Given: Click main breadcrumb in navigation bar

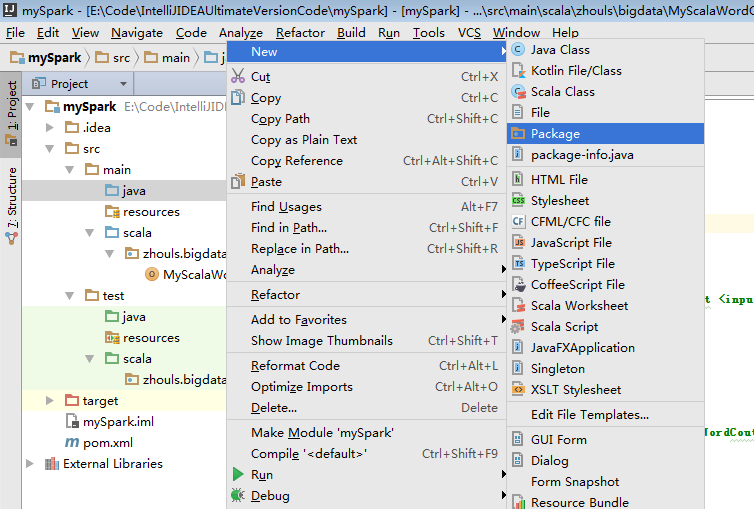Looking at the screenshot, I should pyautogui.click(x=167, y=58).
